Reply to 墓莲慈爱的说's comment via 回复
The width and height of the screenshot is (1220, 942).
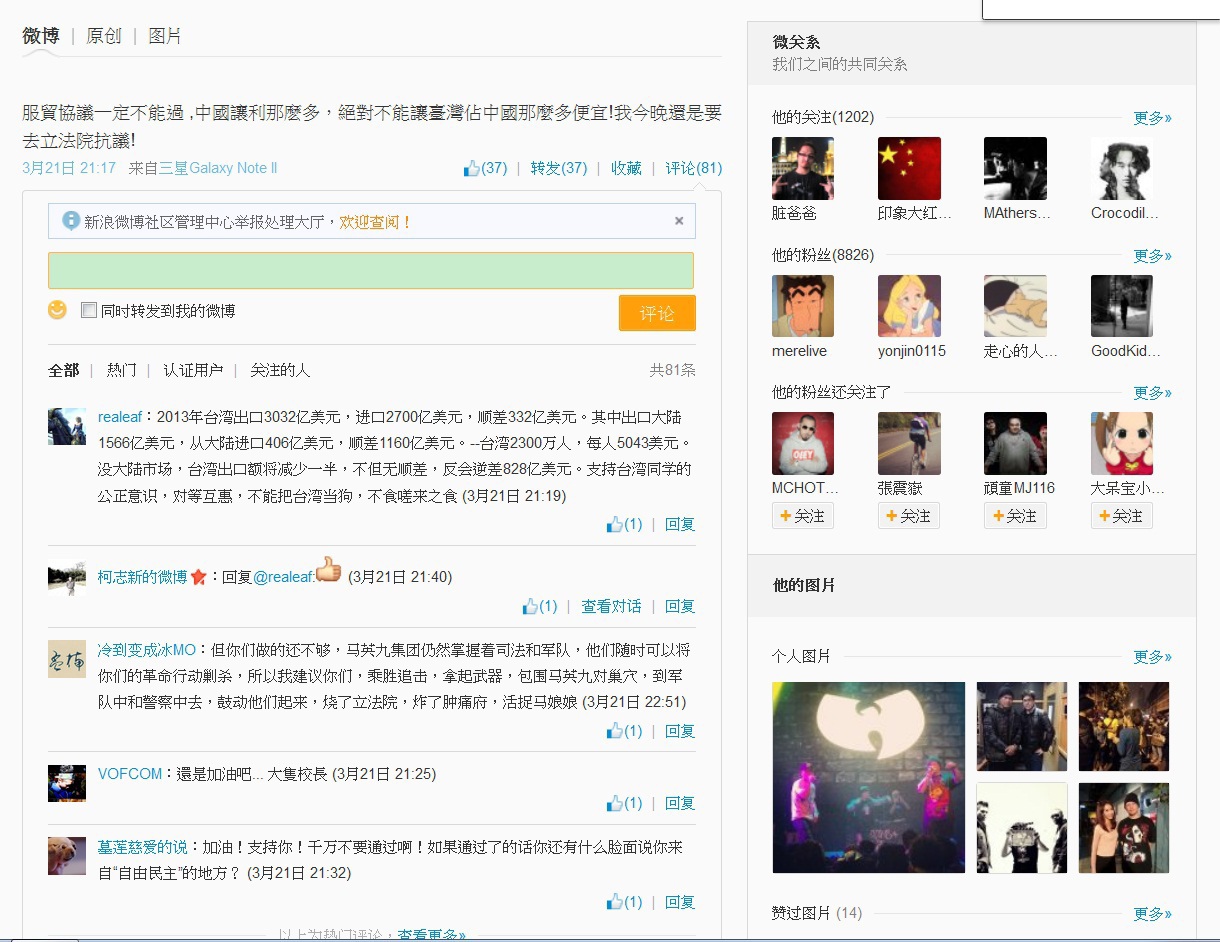point(680,902)
